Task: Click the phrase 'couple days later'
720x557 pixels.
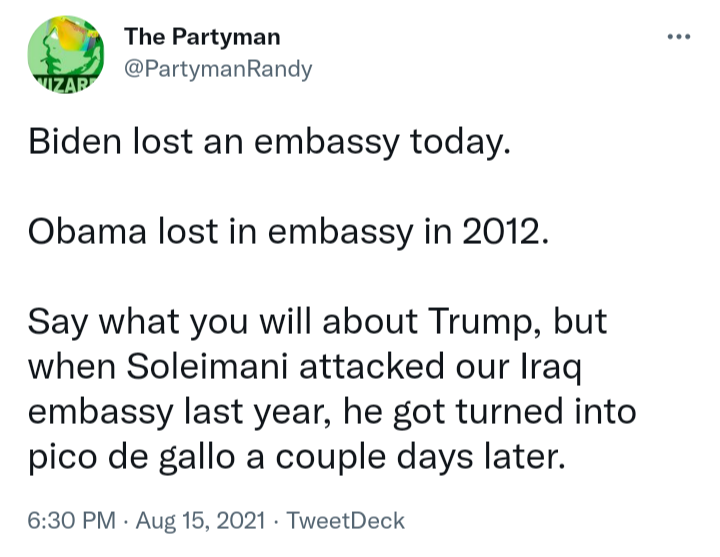Action: click(420, 457)
